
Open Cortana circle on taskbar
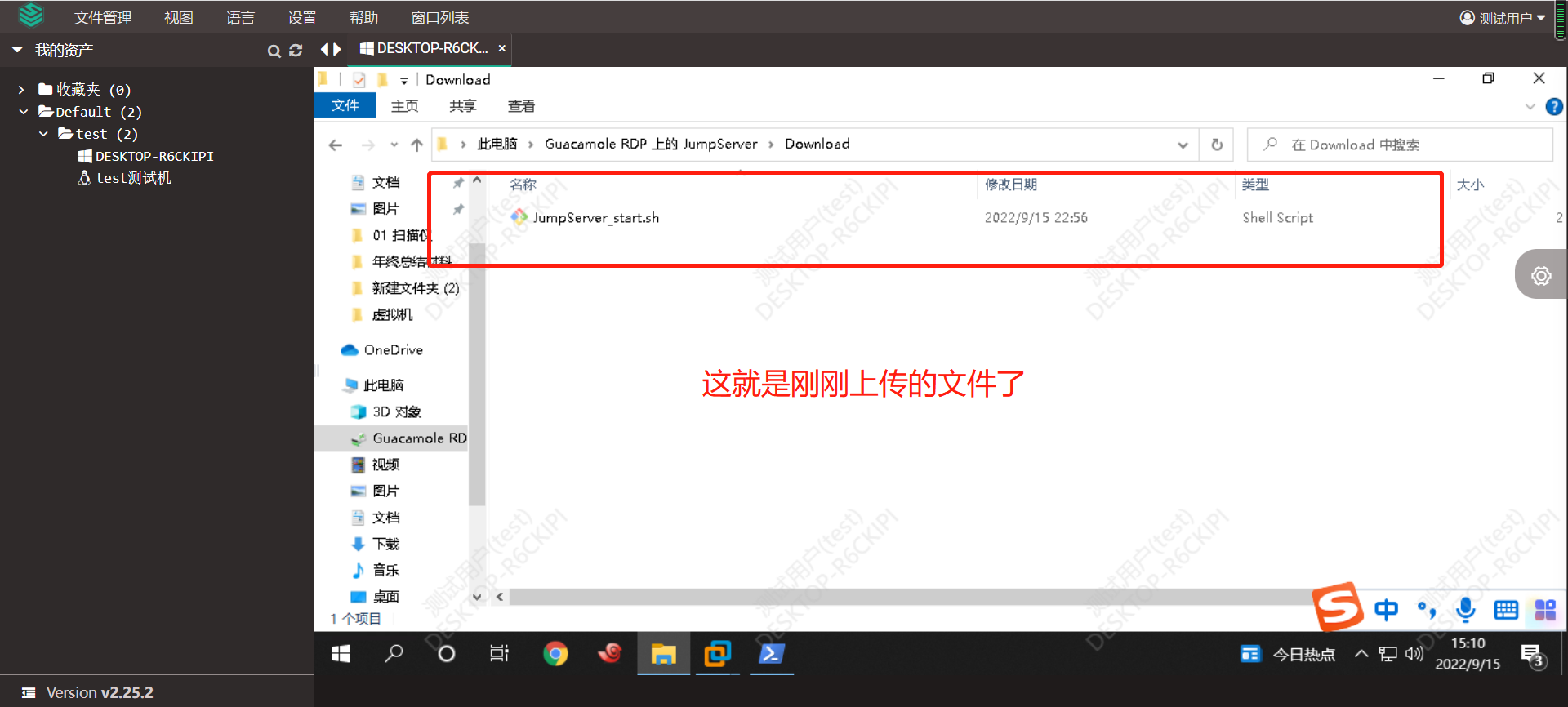(447, 654)
